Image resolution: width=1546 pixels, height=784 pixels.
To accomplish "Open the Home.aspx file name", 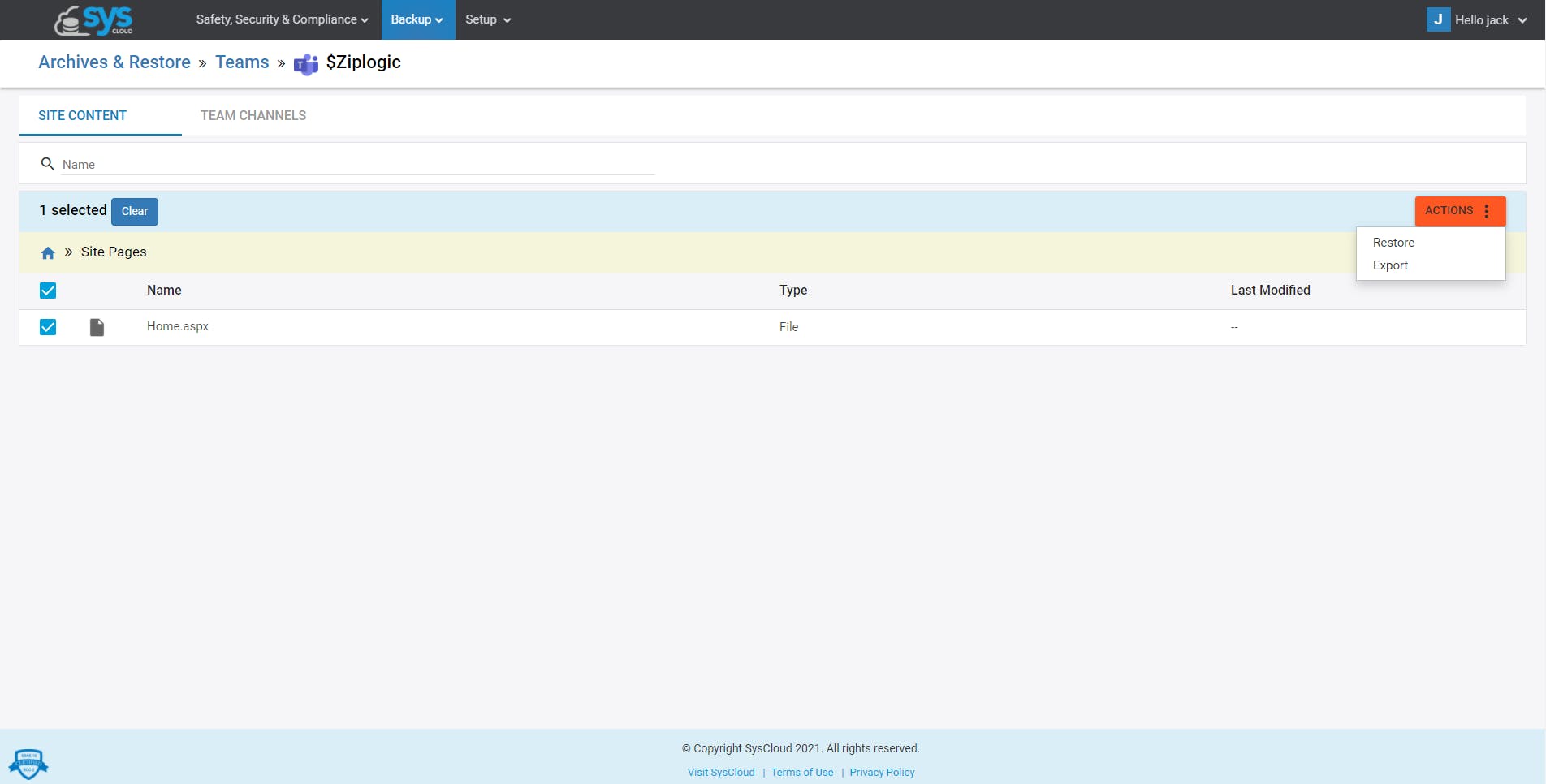I will point(178,326).
